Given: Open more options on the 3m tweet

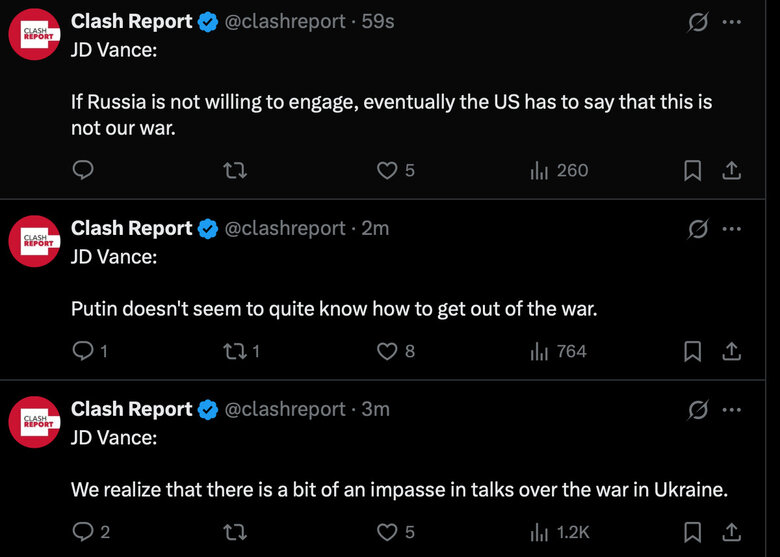Looking at the screenshot, I should 731,410.
